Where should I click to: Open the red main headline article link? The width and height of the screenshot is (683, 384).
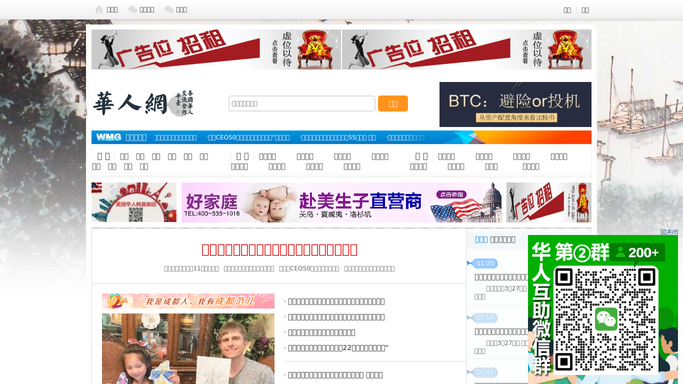click(279, 250)
